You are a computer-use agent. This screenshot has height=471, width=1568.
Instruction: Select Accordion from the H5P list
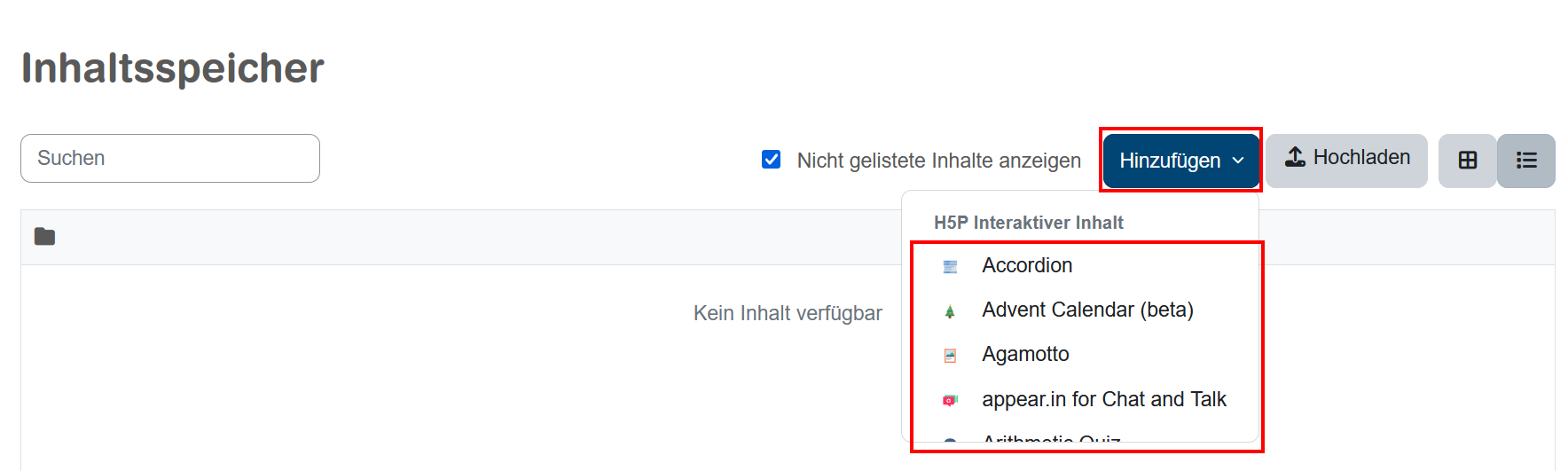pyautogui.click(x=1027, y=265)
